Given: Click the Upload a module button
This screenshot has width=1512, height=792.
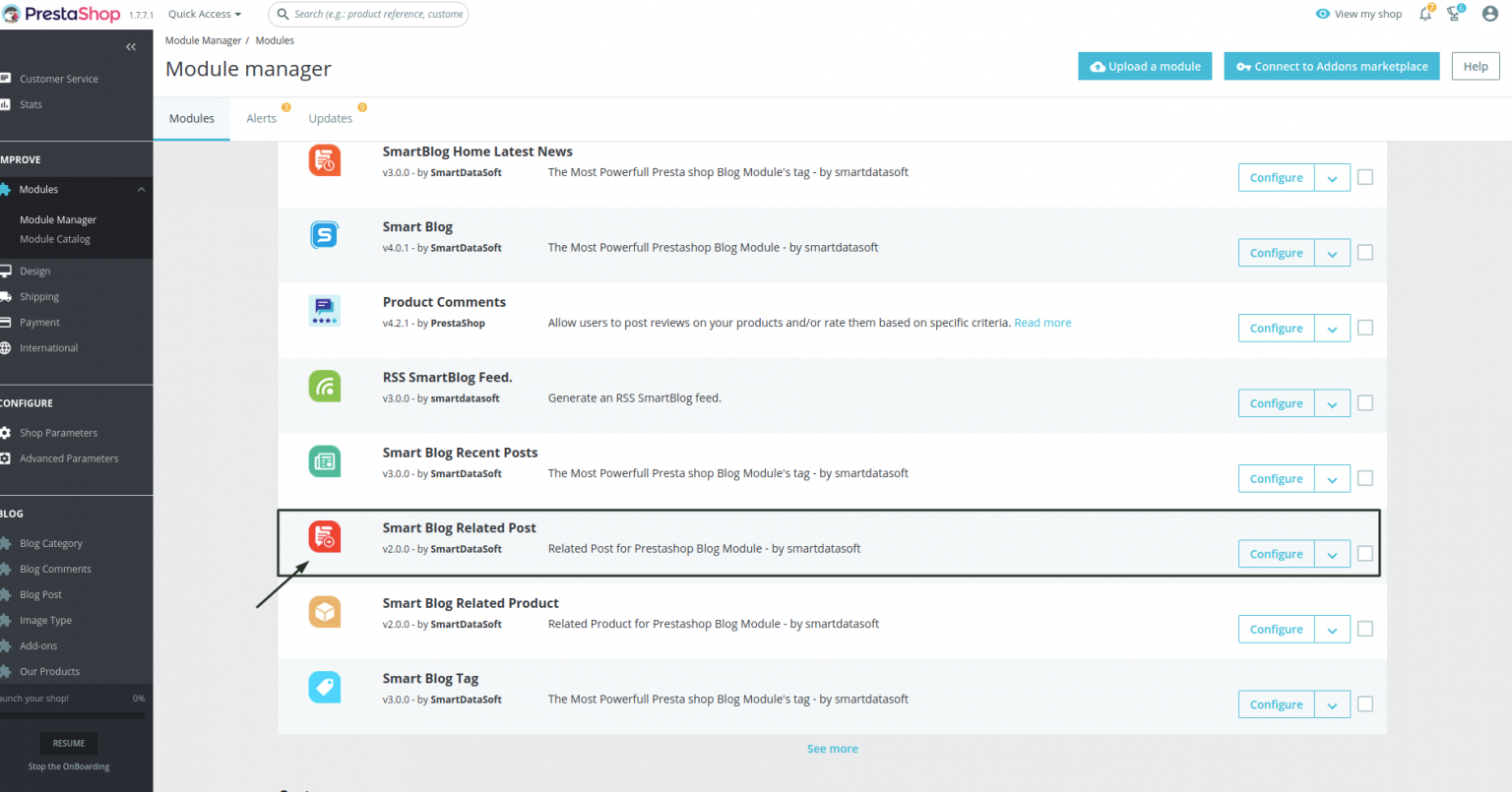Looking at the screenshot, I should (x=1145, y=66).
